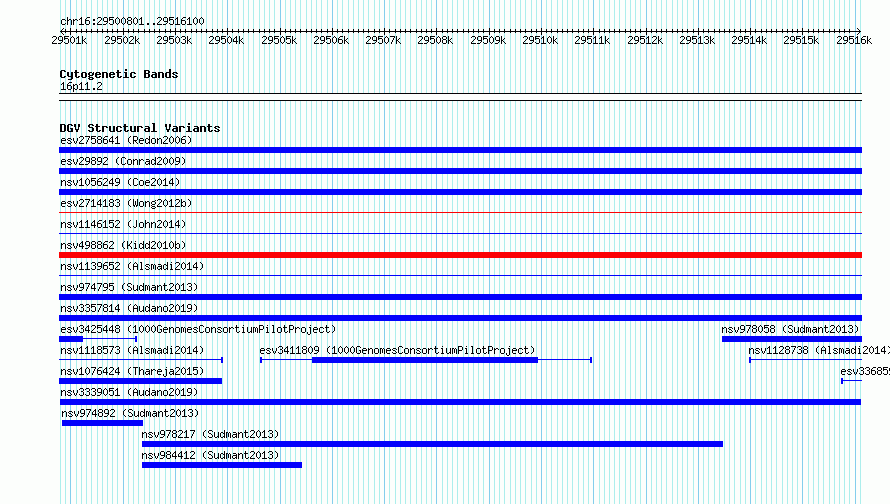Open variant nsv974892 (Sudmant2013) label
The width and height of the screenshot is (890, 504).
click(131, 413)
